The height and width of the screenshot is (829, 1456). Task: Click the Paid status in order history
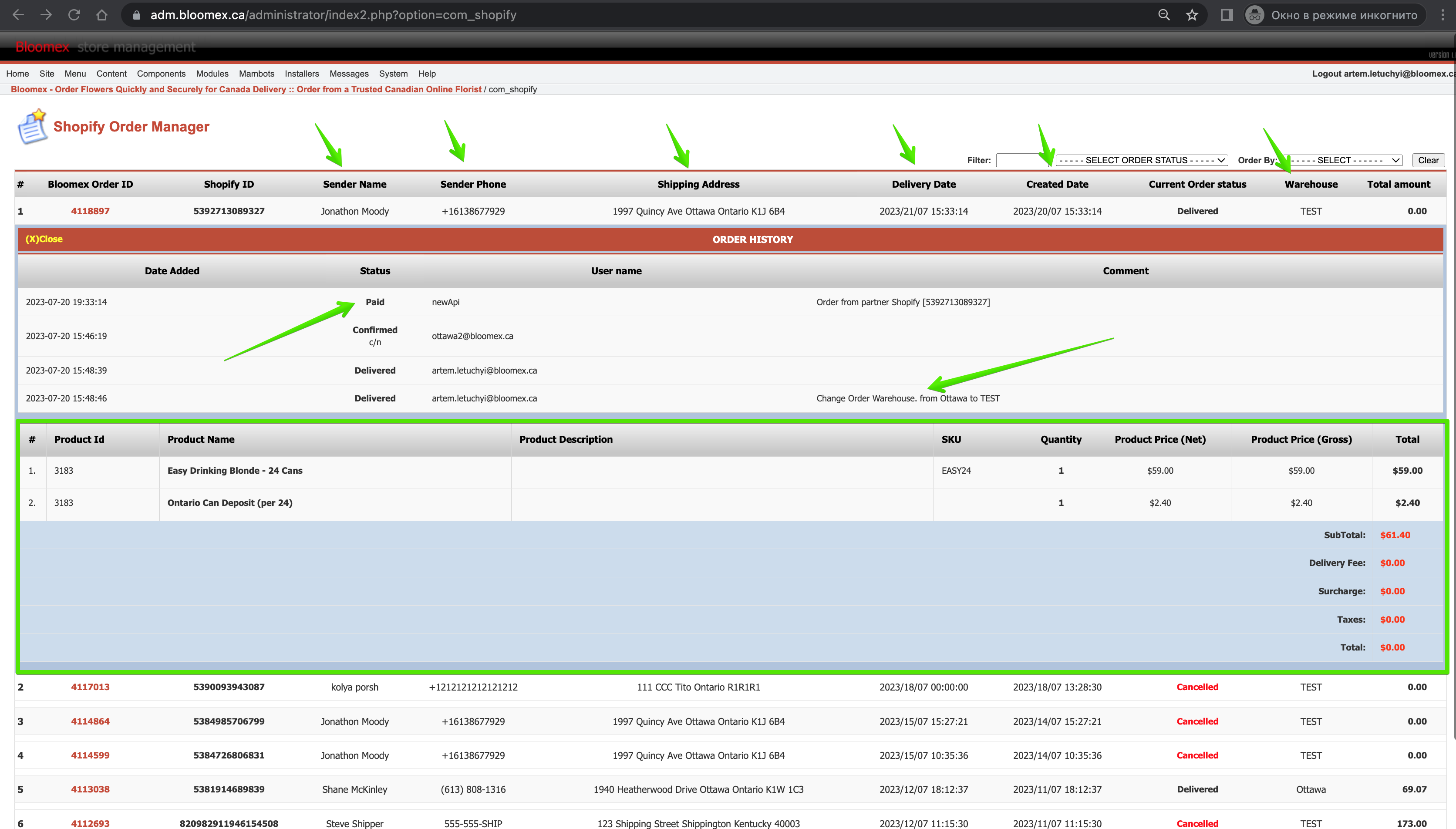click(374, 302)
